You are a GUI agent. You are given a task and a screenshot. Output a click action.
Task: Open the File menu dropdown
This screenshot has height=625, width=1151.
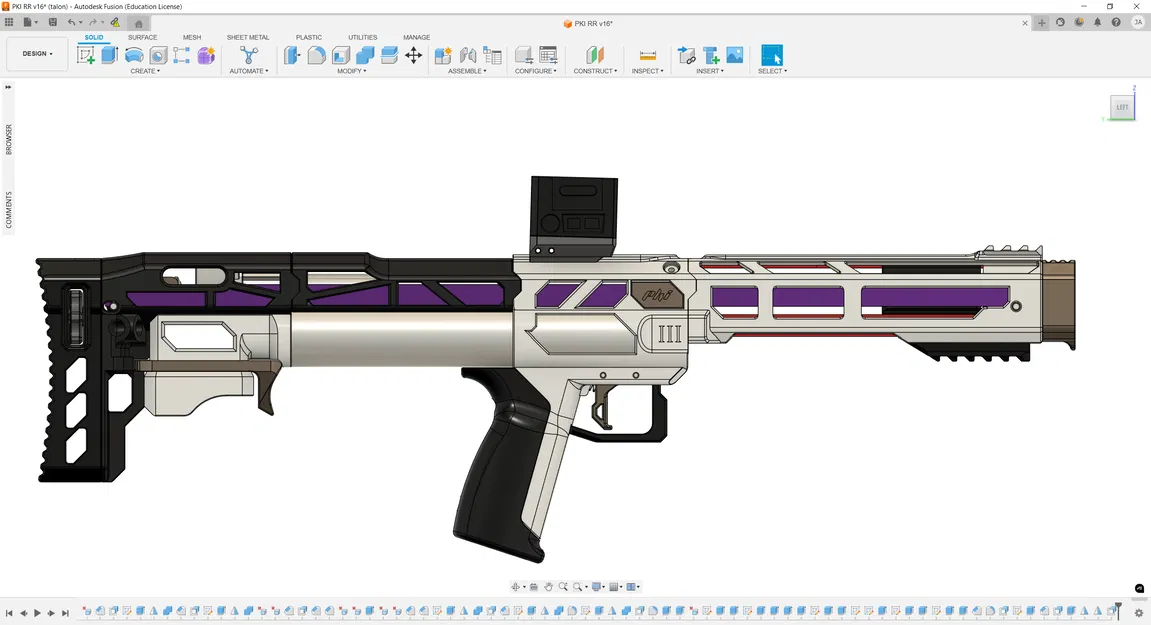[30, 22]
